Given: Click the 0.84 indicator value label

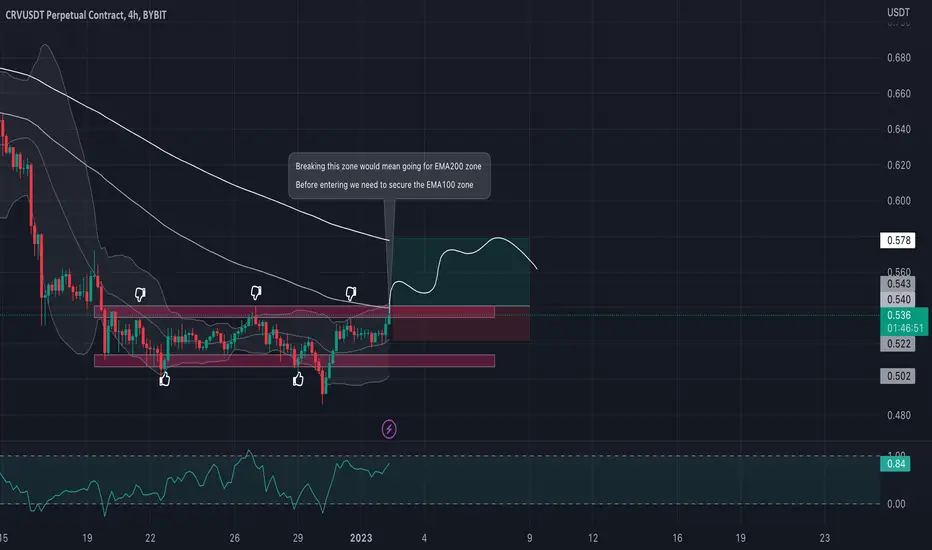Looking at the screenshot, I should [896, 464].
